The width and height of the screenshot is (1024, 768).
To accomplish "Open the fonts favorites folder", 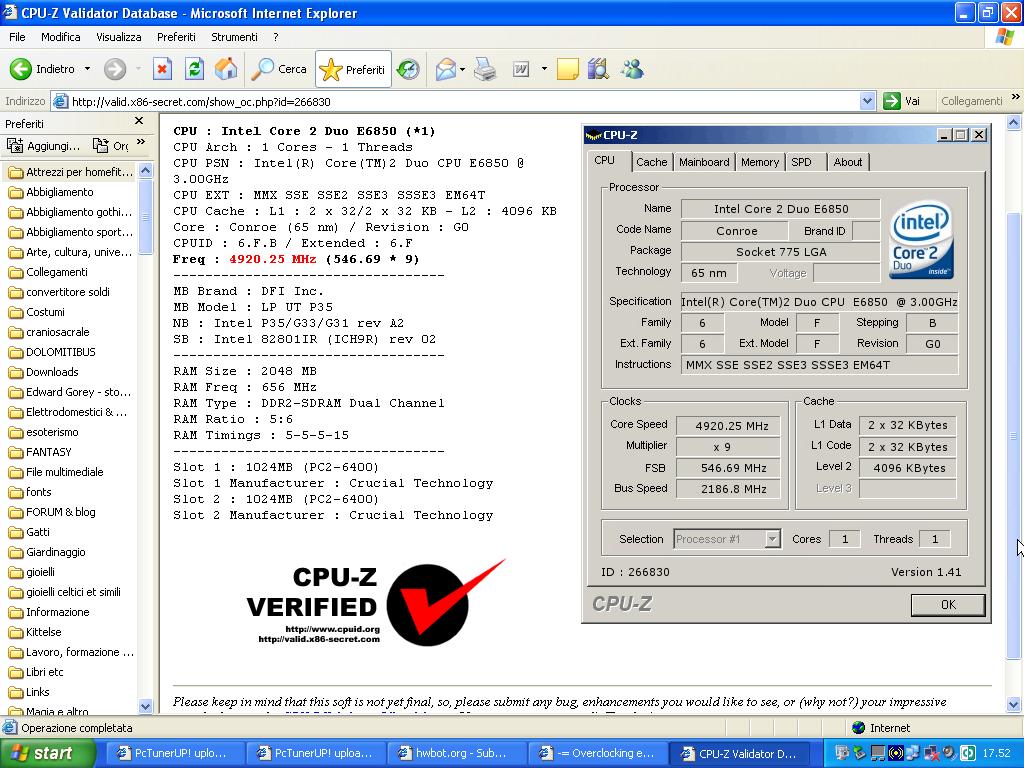I will pos(30,492).
